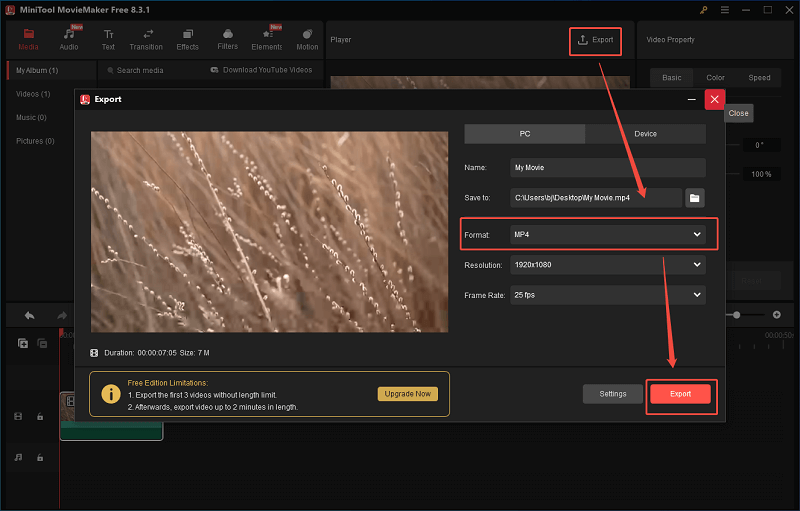800x511 pixels.
Task: Expand the Frame Rate dropdown
Action: (607, 295)
